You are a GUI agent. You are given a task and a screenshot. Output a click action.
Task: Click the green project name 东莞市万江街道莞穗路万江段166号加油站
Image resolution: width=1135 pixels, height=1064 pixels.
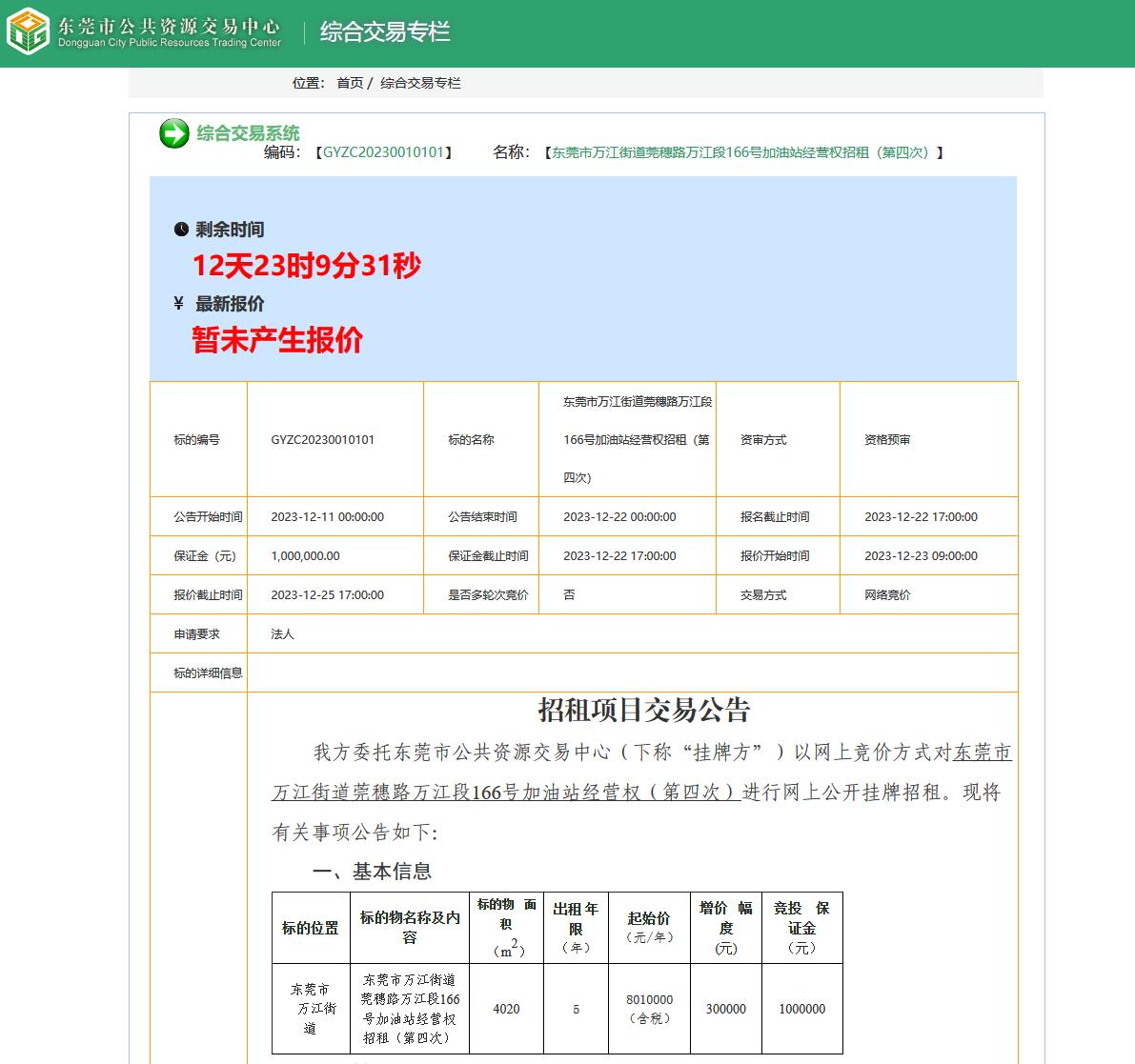pyautogui.click(x=740, y=152)
